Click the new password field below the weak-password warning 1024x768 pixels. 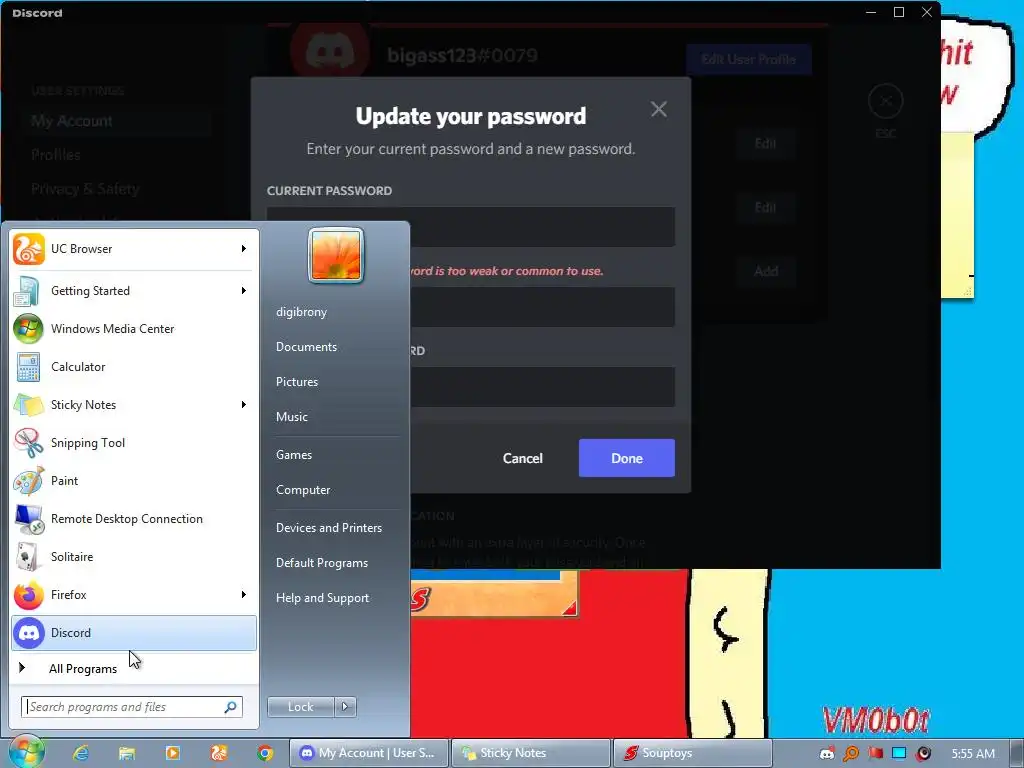tap(542, 307)
